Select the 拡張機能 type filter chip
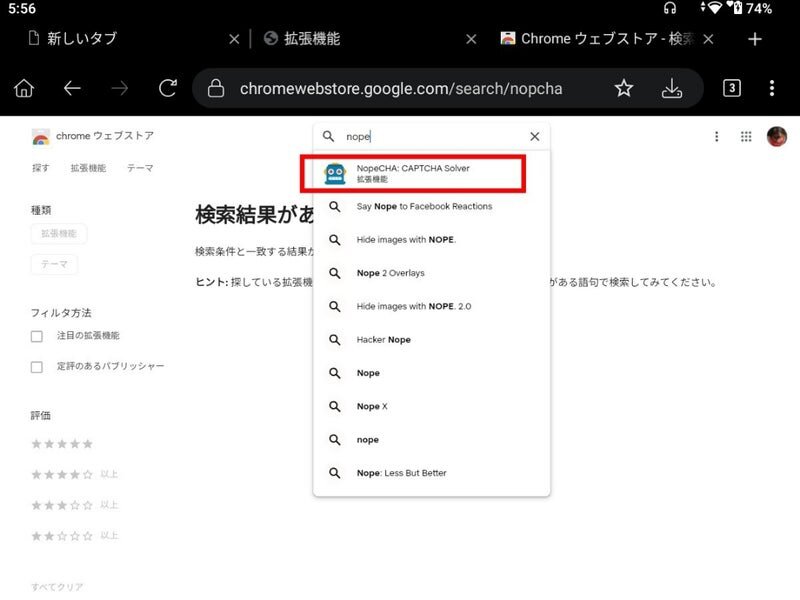800x600 pixels. point(59,234)
